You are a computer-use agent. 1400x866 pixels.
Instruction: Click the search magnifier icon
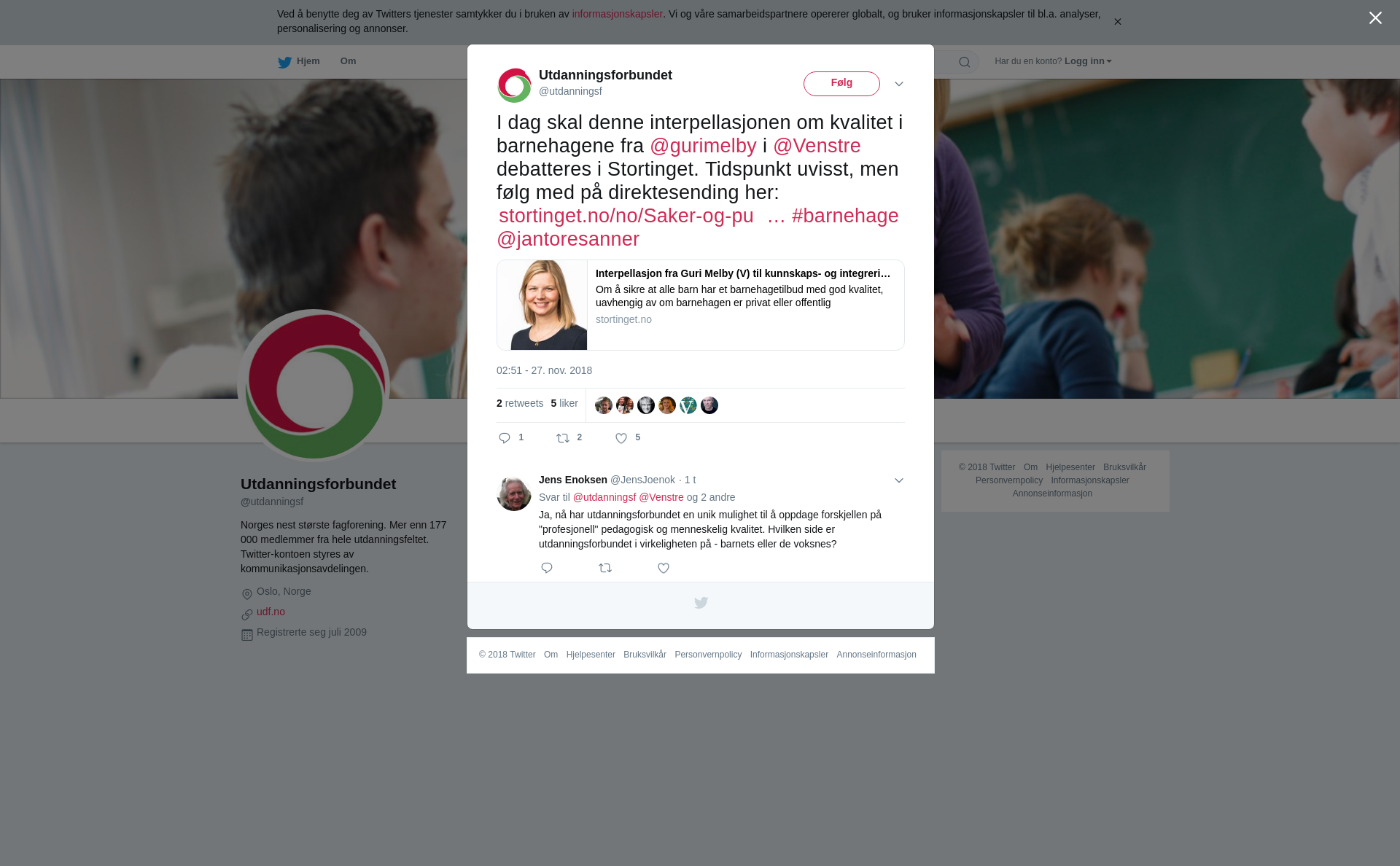click(965, 62)
